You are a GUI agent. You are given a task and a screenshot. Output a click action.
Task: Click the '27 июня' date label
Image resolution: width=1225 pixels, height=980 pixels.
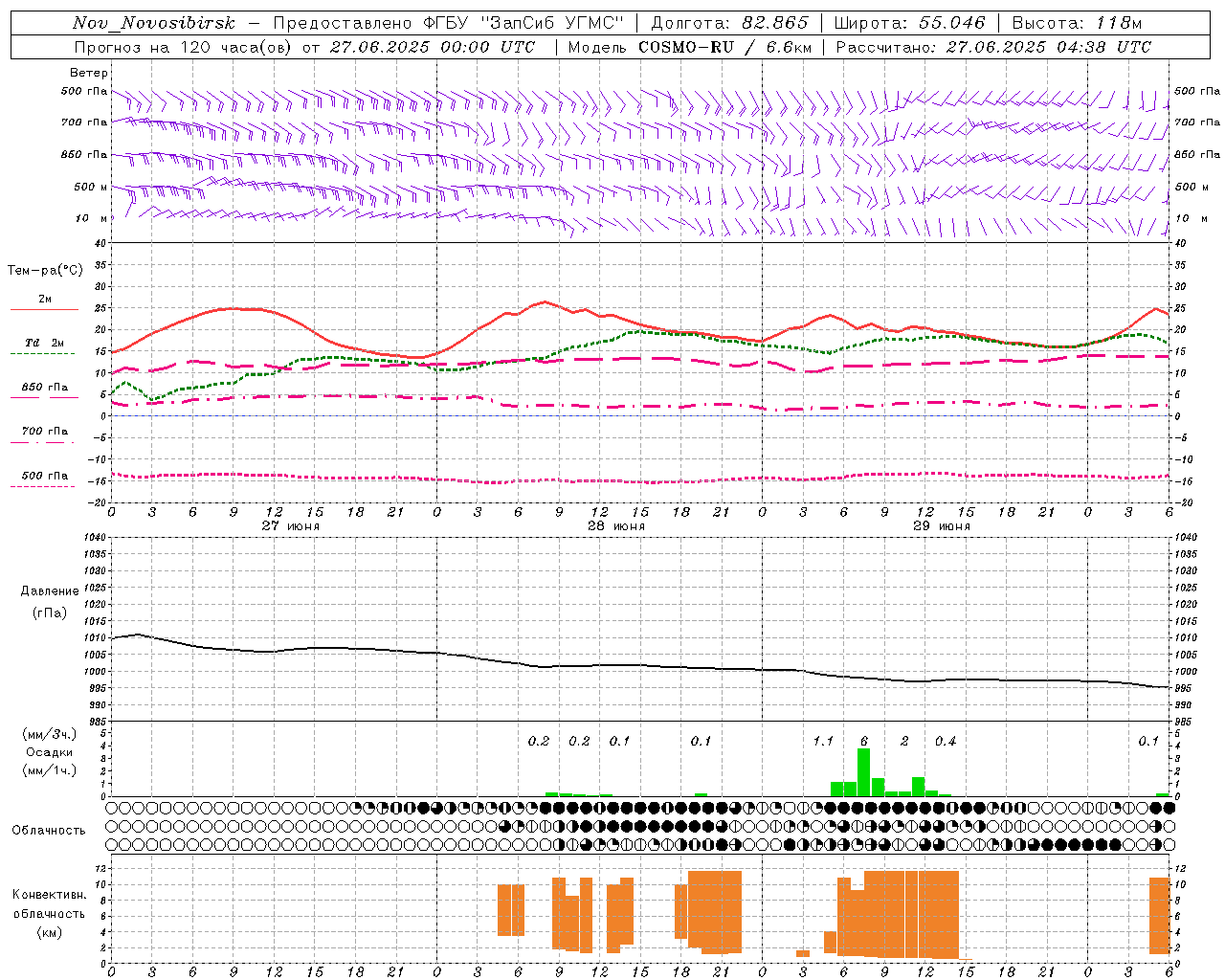coord(291,526)
